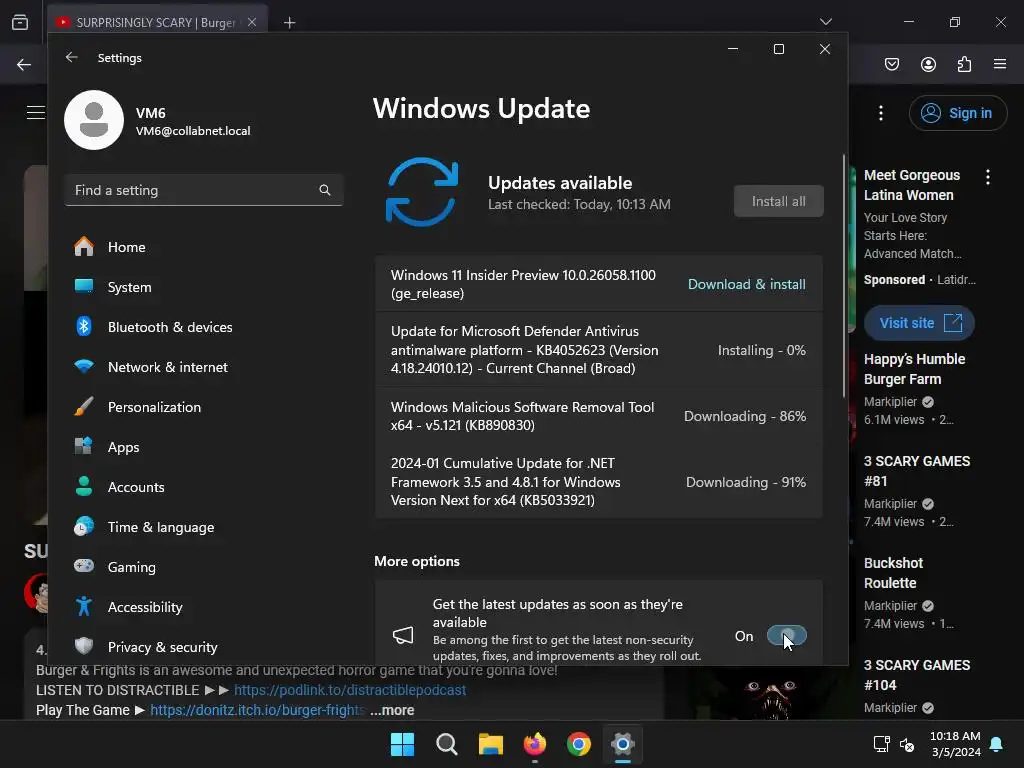Click the YouTube Sign in button
Screen dimensions: 1024x768
tap(957, 113)
